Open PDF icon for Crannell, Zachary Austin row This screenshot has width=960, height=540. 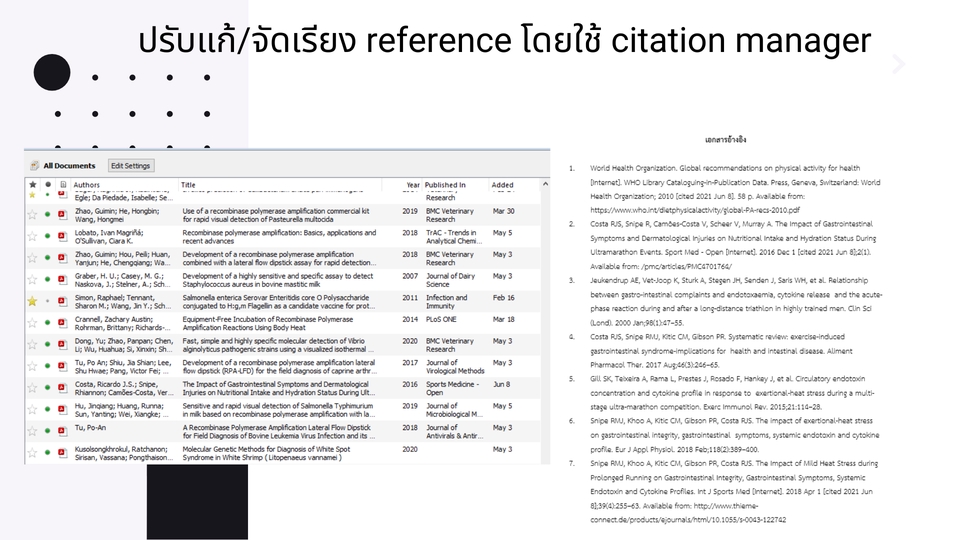(x=62, y=323)
